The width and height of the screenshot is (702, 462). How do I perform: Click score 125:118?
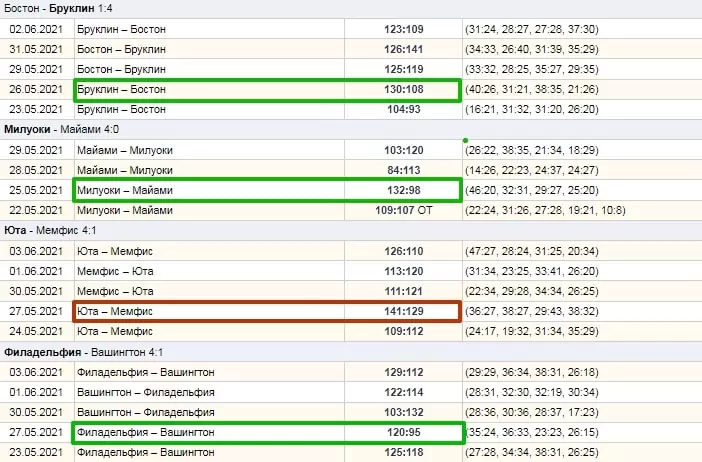pyautogui.click(x=403, y=452)
